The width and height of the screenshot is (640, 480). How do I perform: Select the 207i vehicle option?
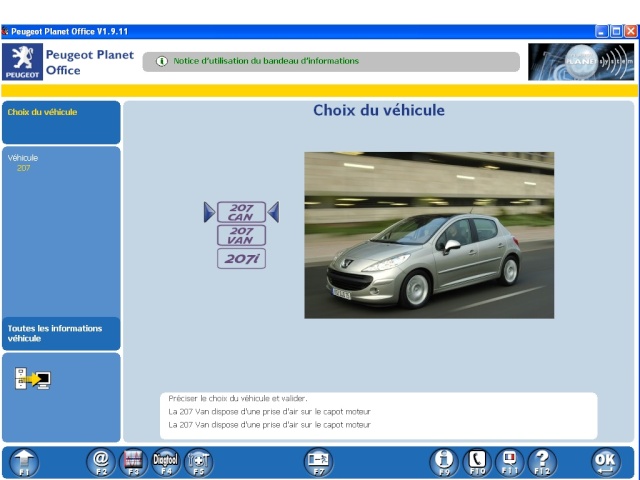point(241,258)
